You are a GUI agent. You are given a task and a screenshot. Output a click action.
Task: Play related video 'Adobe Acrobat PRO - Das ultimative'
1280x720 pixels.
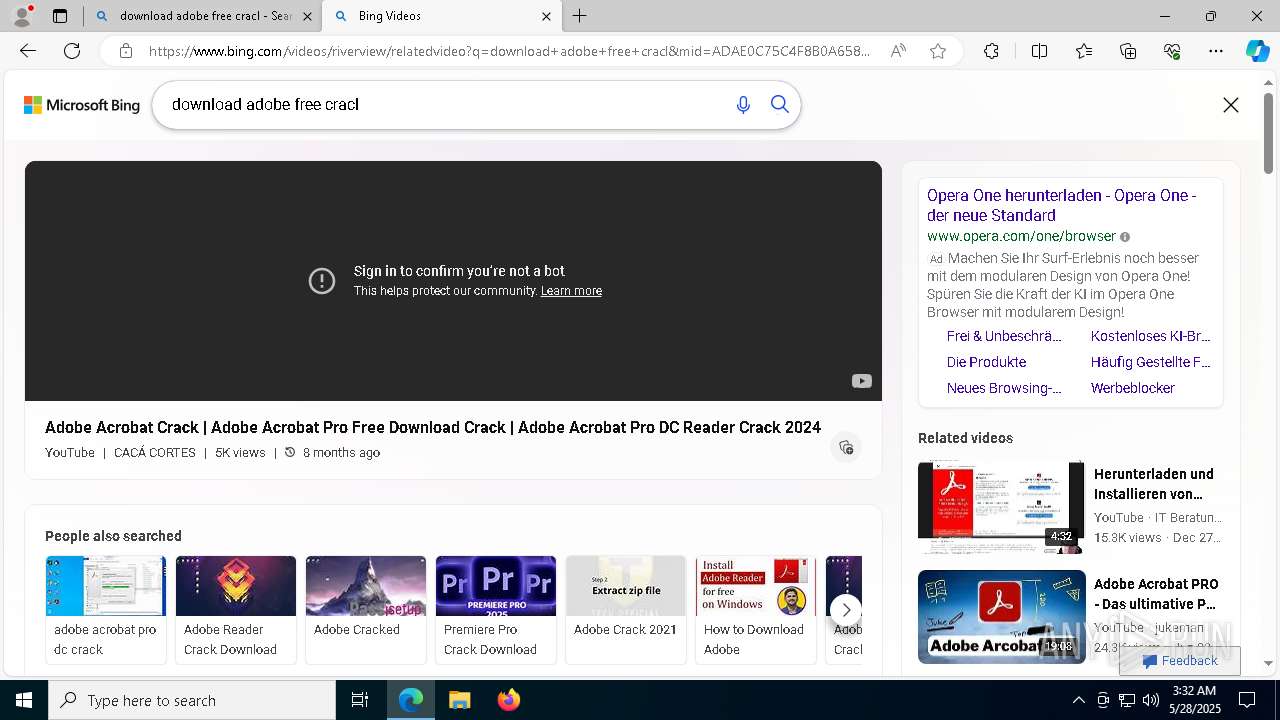point(1070,617)
